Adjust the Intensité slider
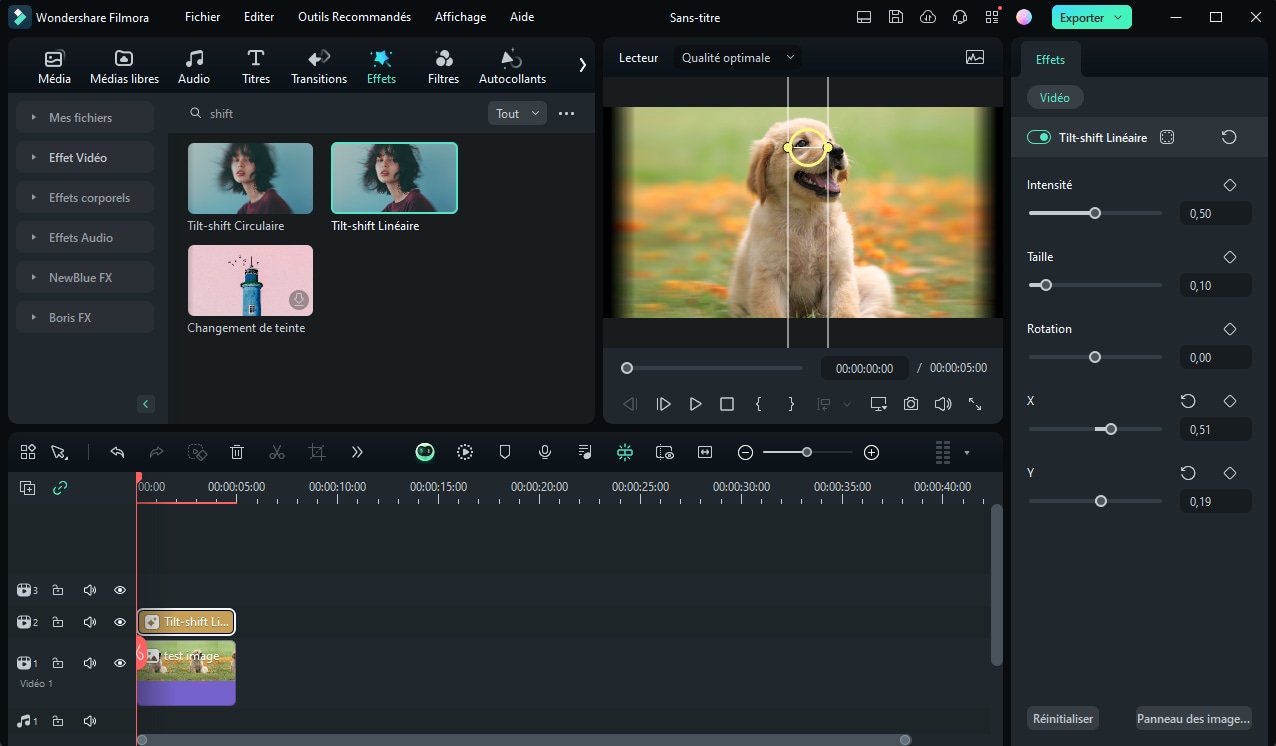 coord(1095,213)
